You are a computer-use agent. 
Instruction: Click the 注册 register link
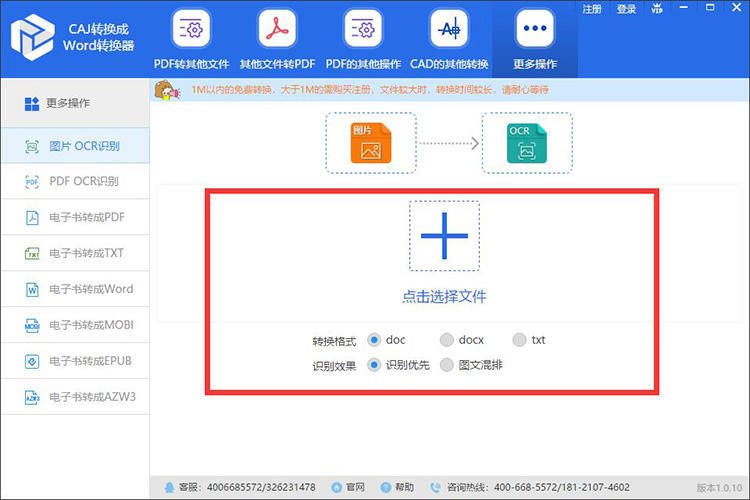pyautogui.click(x=592, y=9)
